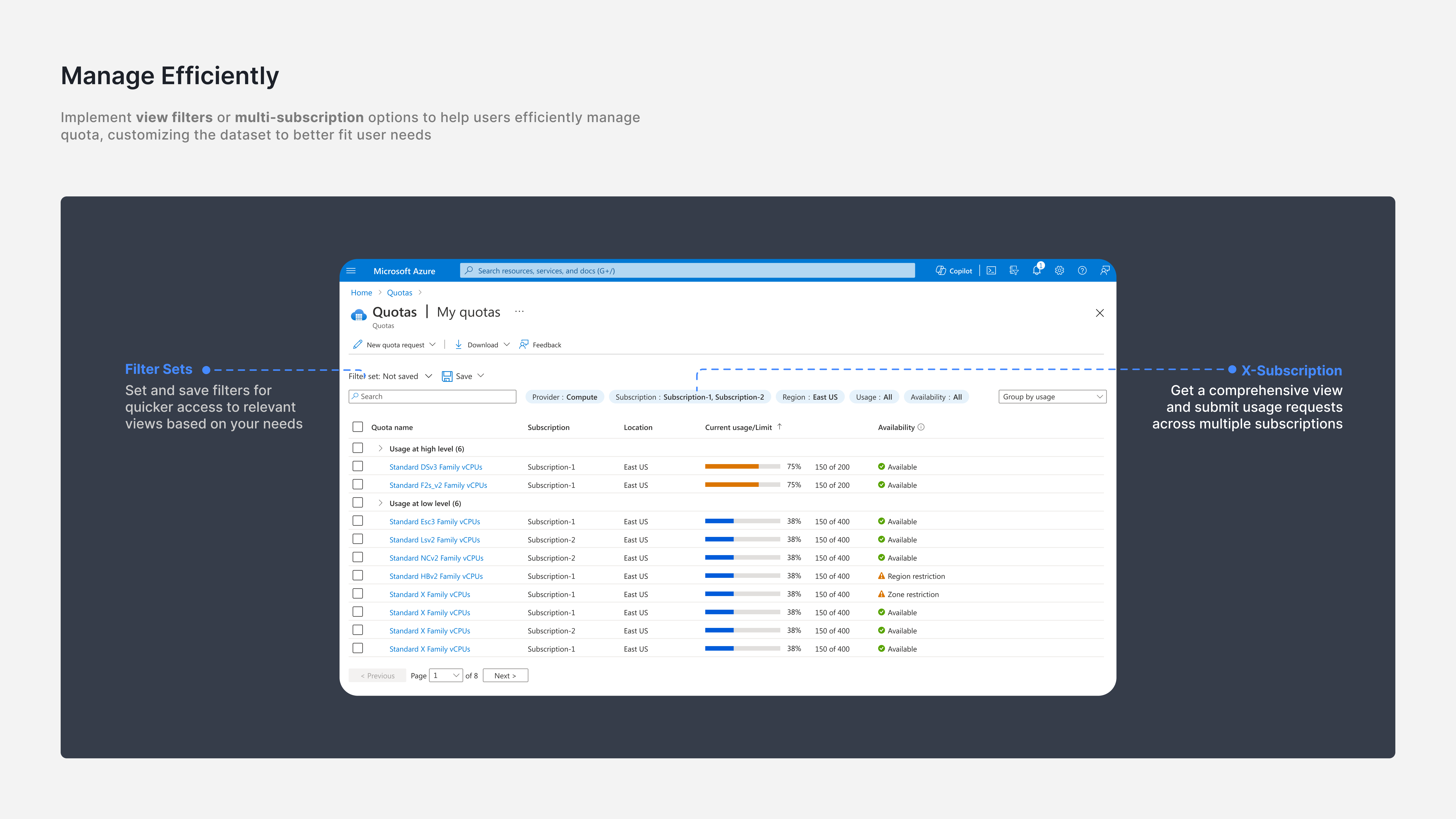
Task: Open the Region : East US filter pill
Action: click(810, 397)
